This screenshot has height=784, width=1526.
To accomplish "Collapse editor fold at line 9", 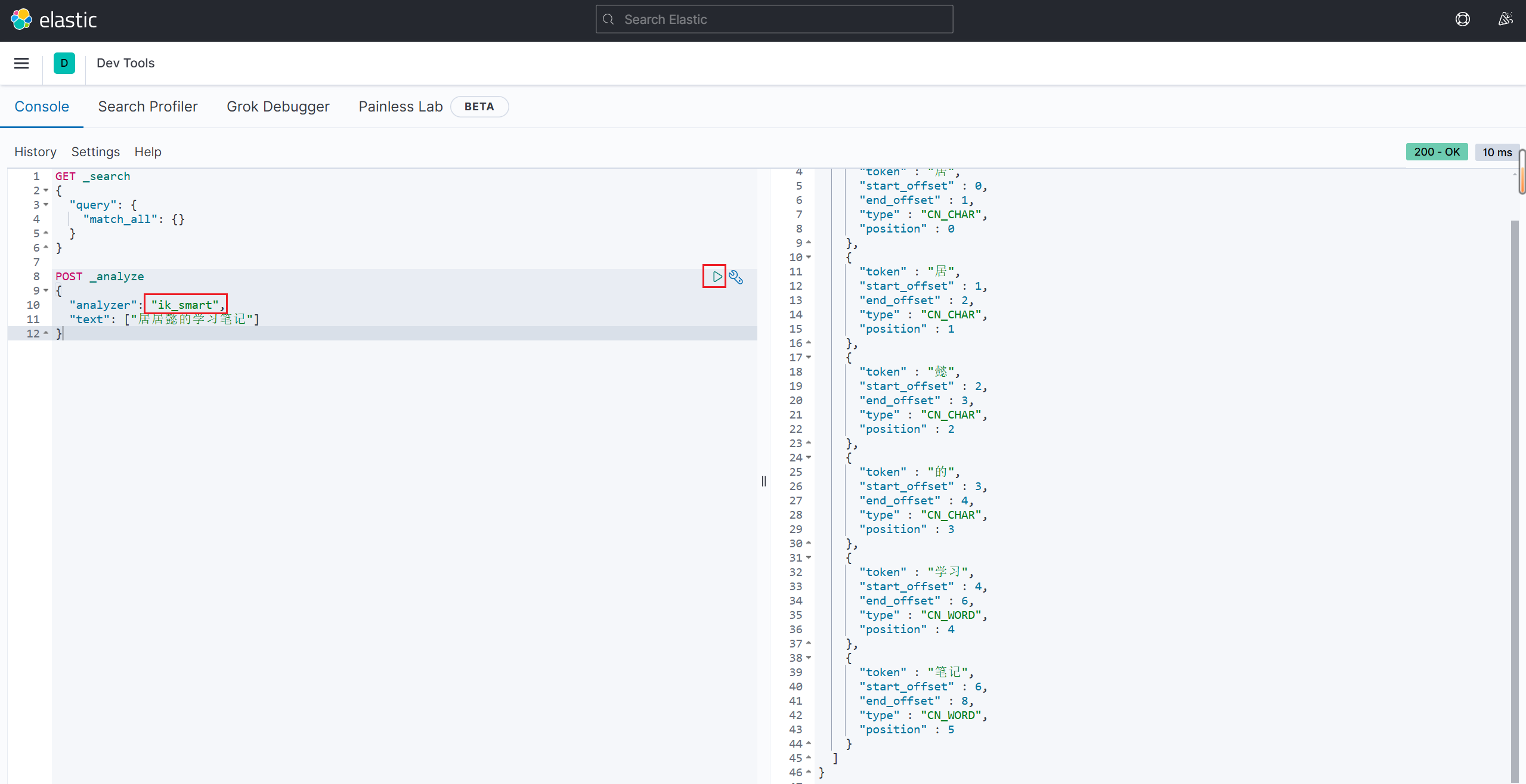I will (46, 291).
